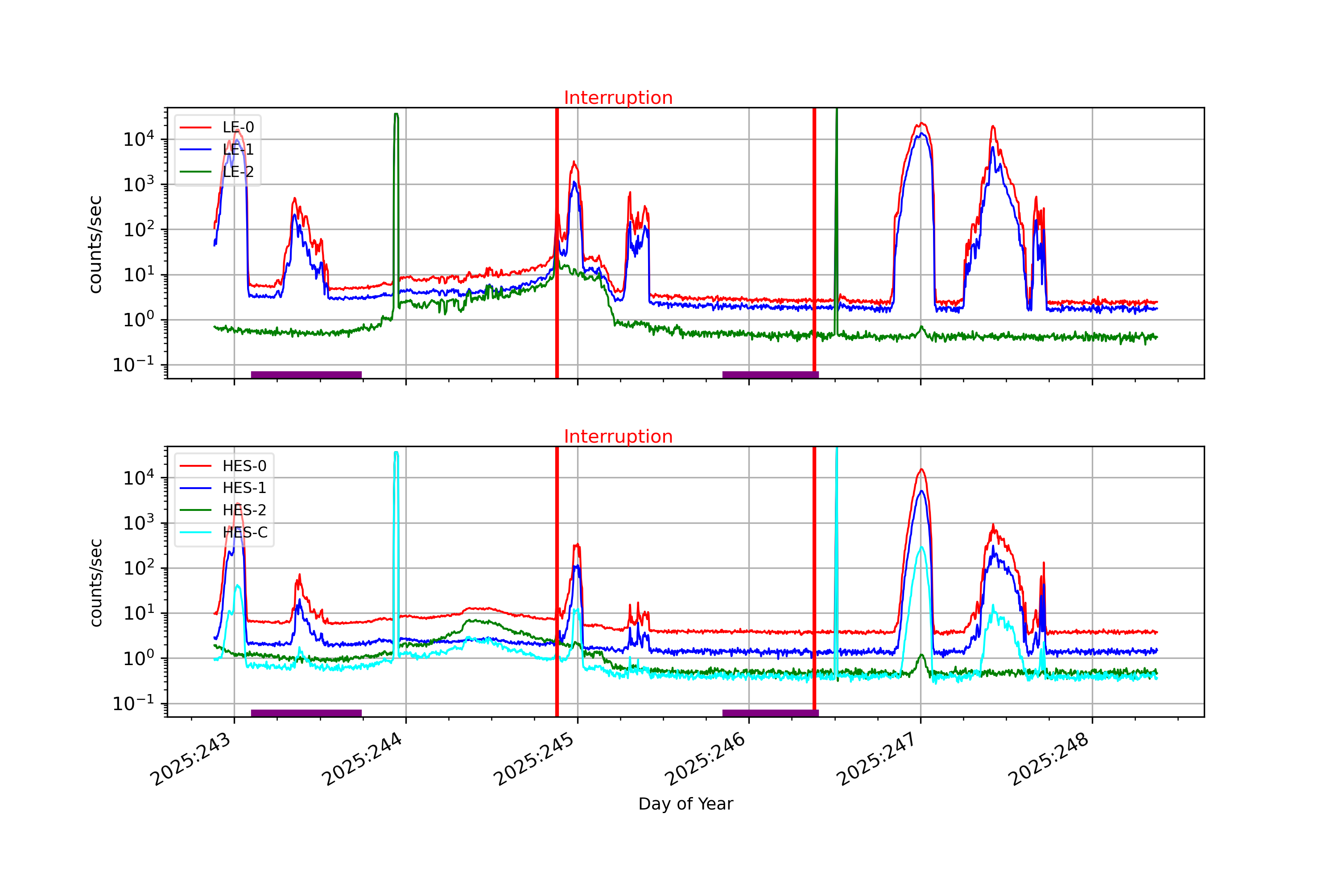
Task: Click the bottom panel Interruption title
Action: coord(618,436)
